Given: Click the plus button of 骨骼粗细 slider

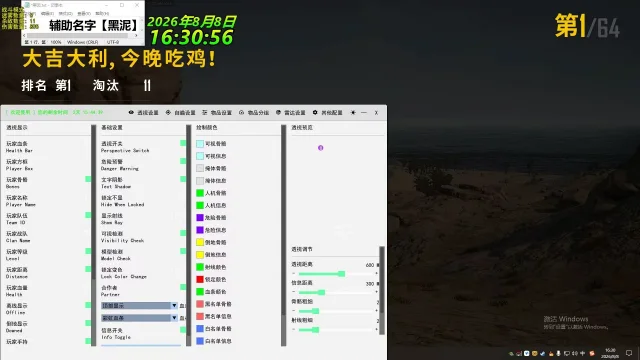Looking at the screenshot, I should [x=376, y=311].
